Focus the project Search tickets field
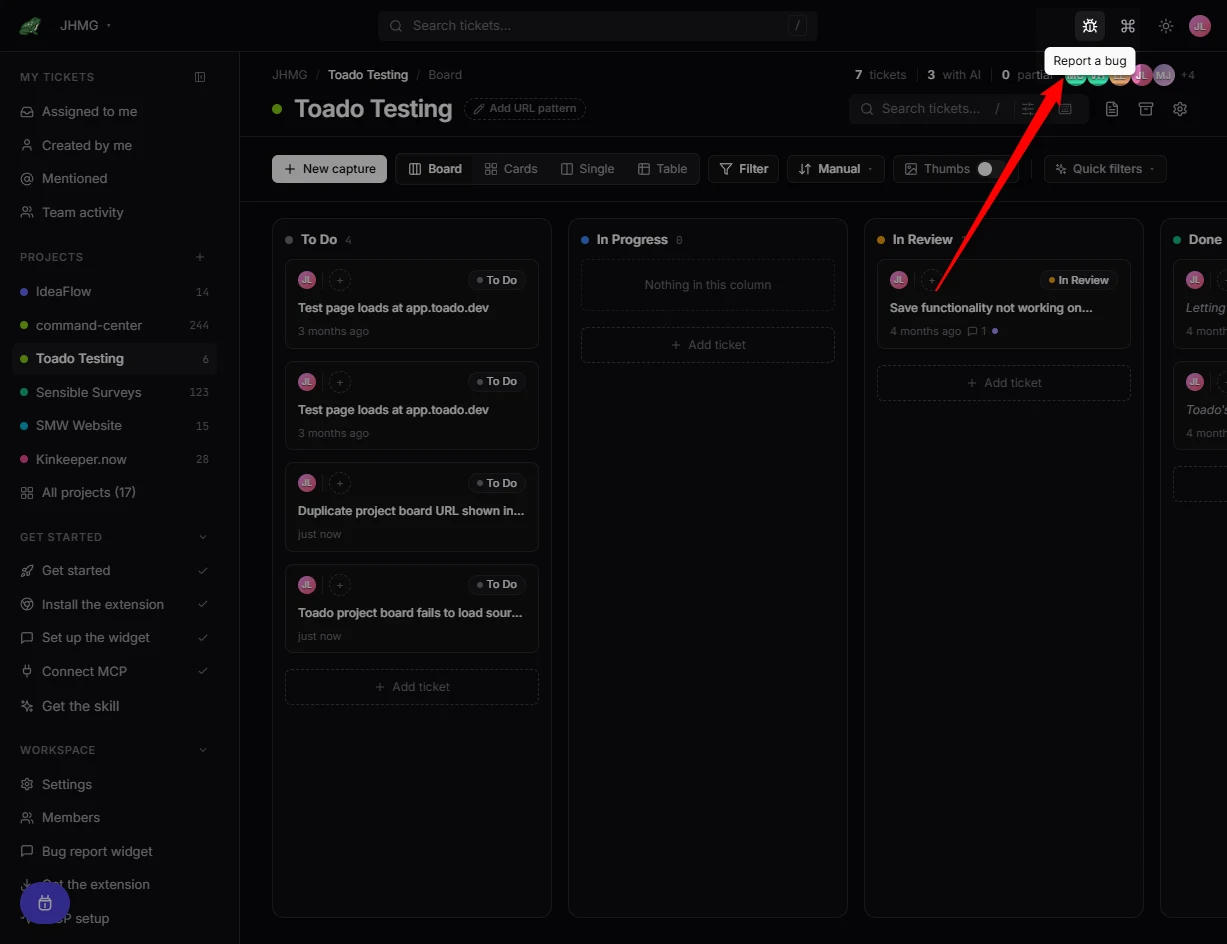This screenshot has width=1227, height=944. [x=930, y=109]
